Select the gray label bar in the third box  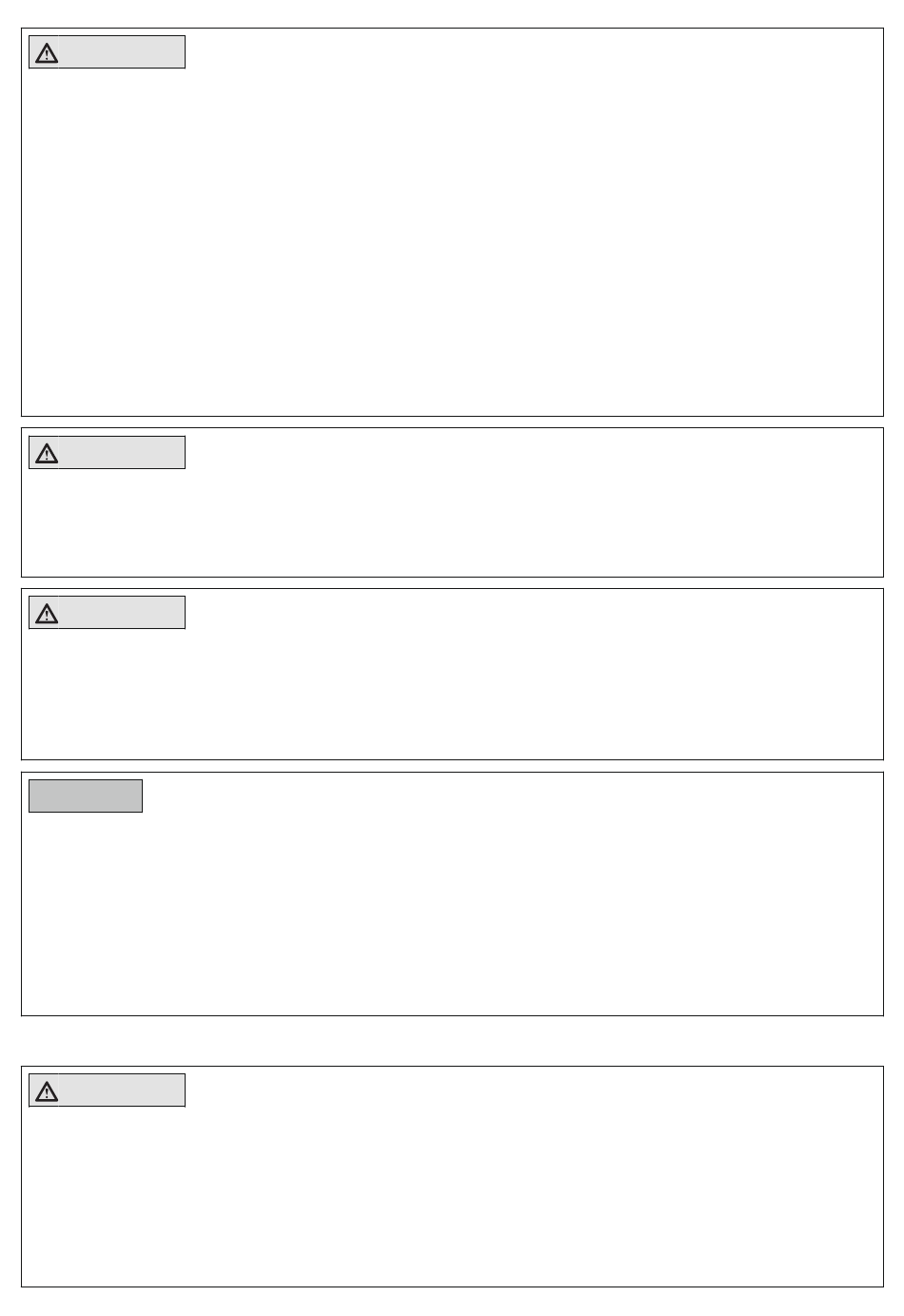107,613
